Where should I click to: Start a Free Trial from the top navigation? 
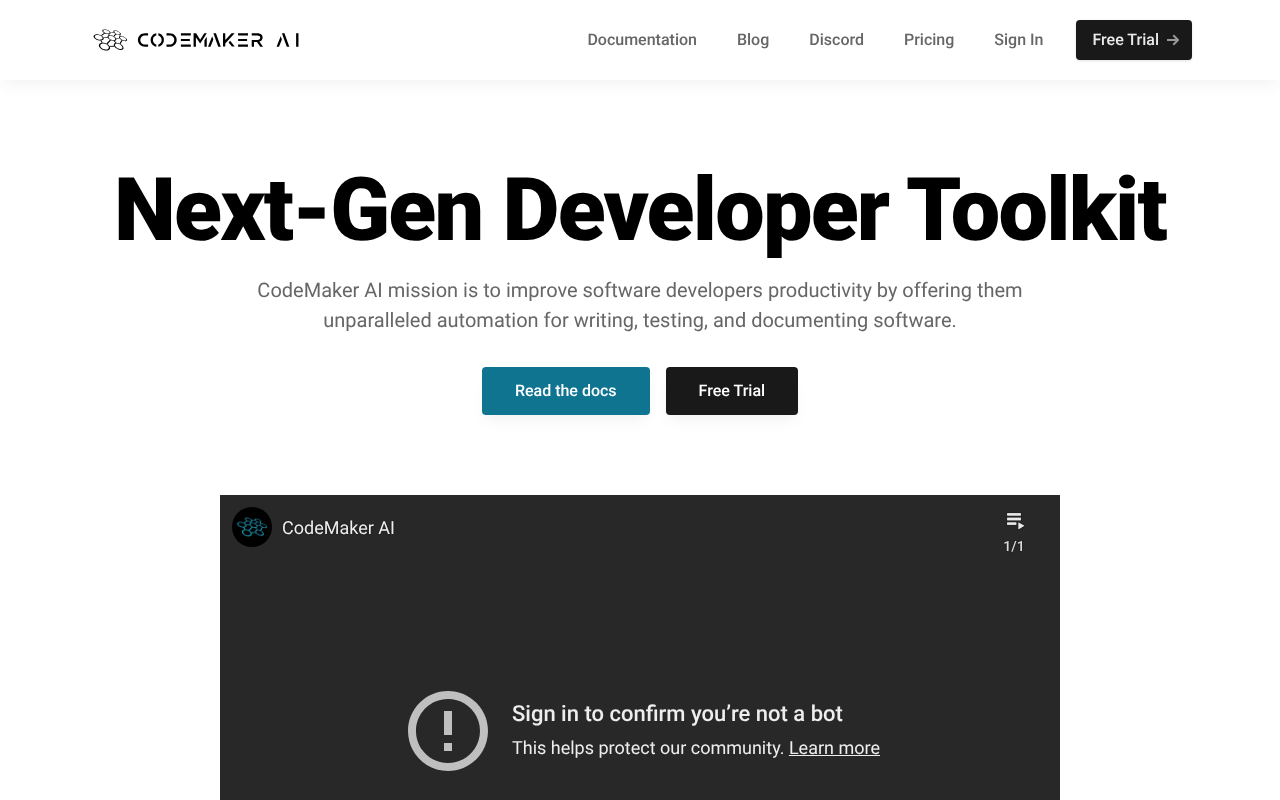(x=1133, y=40)
